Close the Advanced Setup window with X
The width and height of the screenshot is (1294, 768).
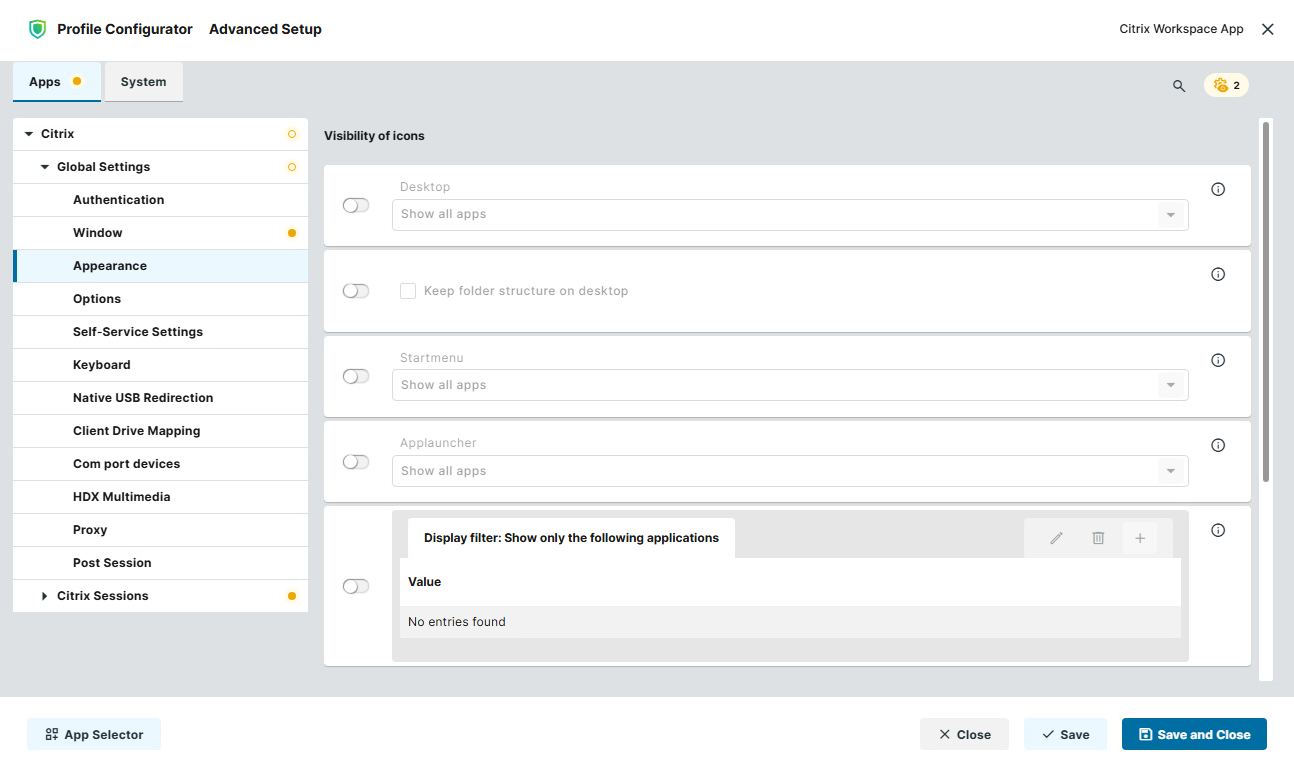point(1268,29)
